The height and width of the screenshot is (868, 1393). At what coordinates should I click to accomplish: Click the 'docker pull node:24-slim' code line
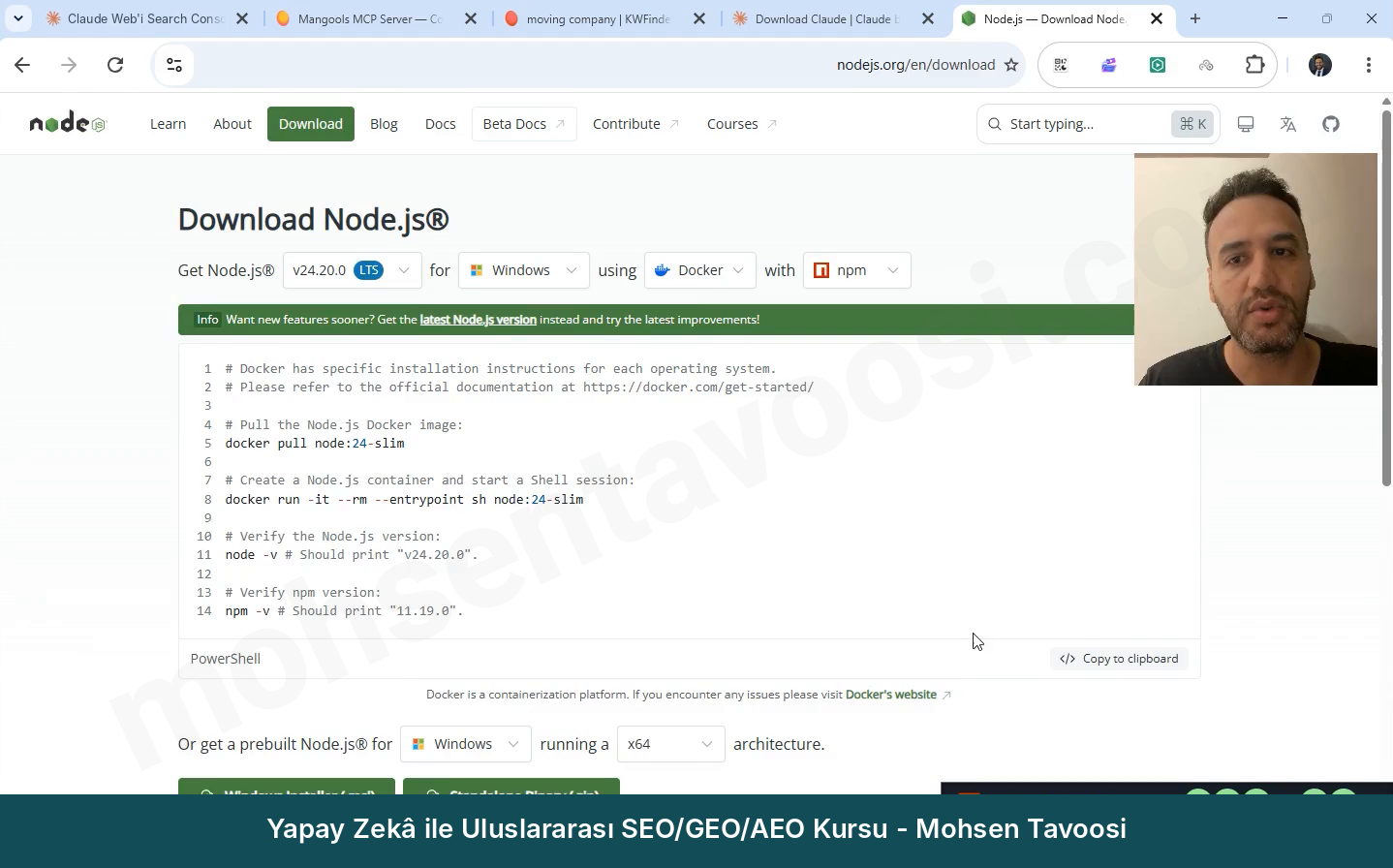point(315,443)
